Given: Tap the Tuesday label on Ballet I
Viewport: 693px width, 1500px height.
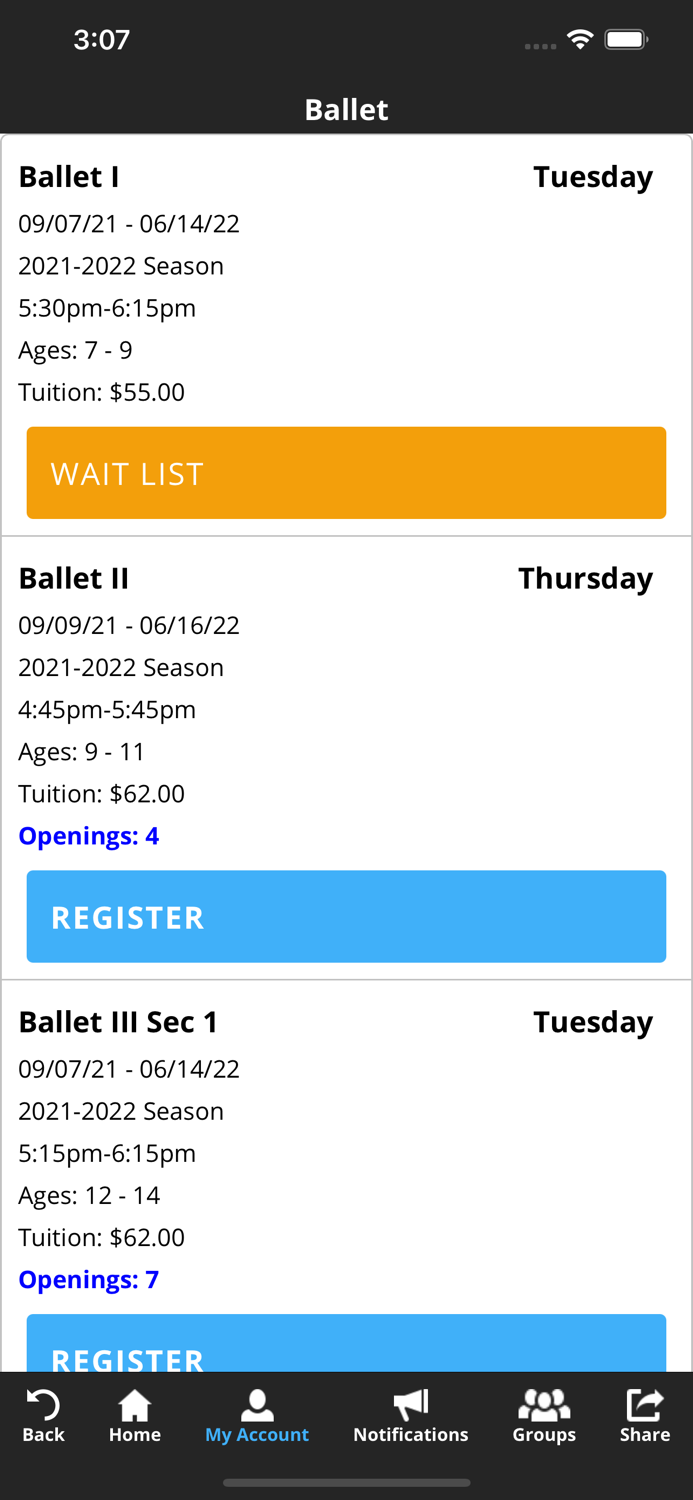Looking at the screenshot, I should tap(592, 176).
